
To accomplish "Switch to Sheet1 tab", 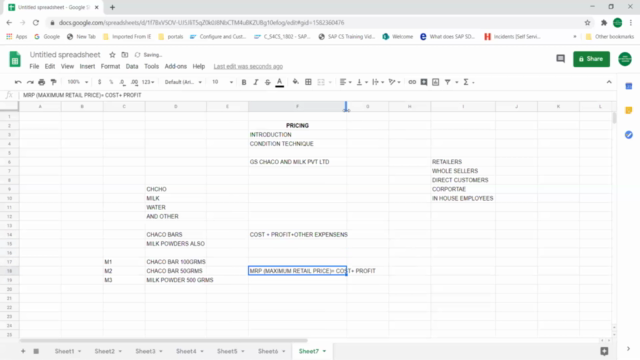I will (64, 351).
